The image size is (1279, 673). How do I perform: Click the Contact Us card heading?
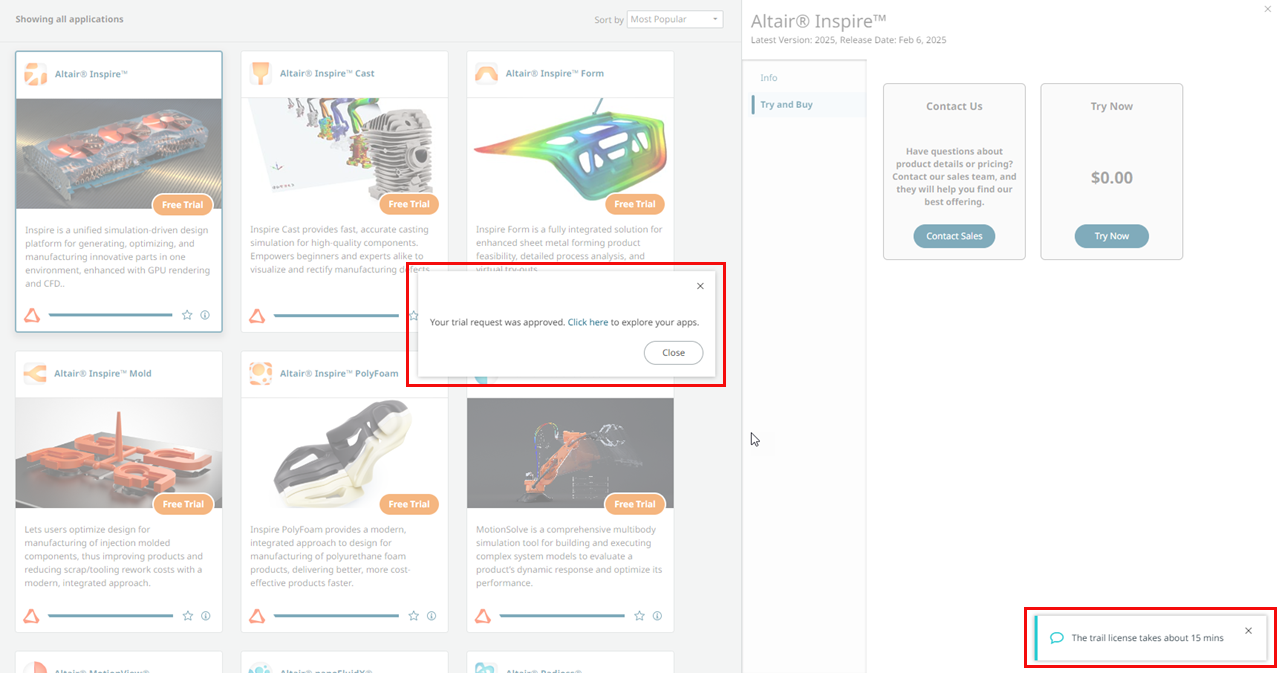pos(954,106)
